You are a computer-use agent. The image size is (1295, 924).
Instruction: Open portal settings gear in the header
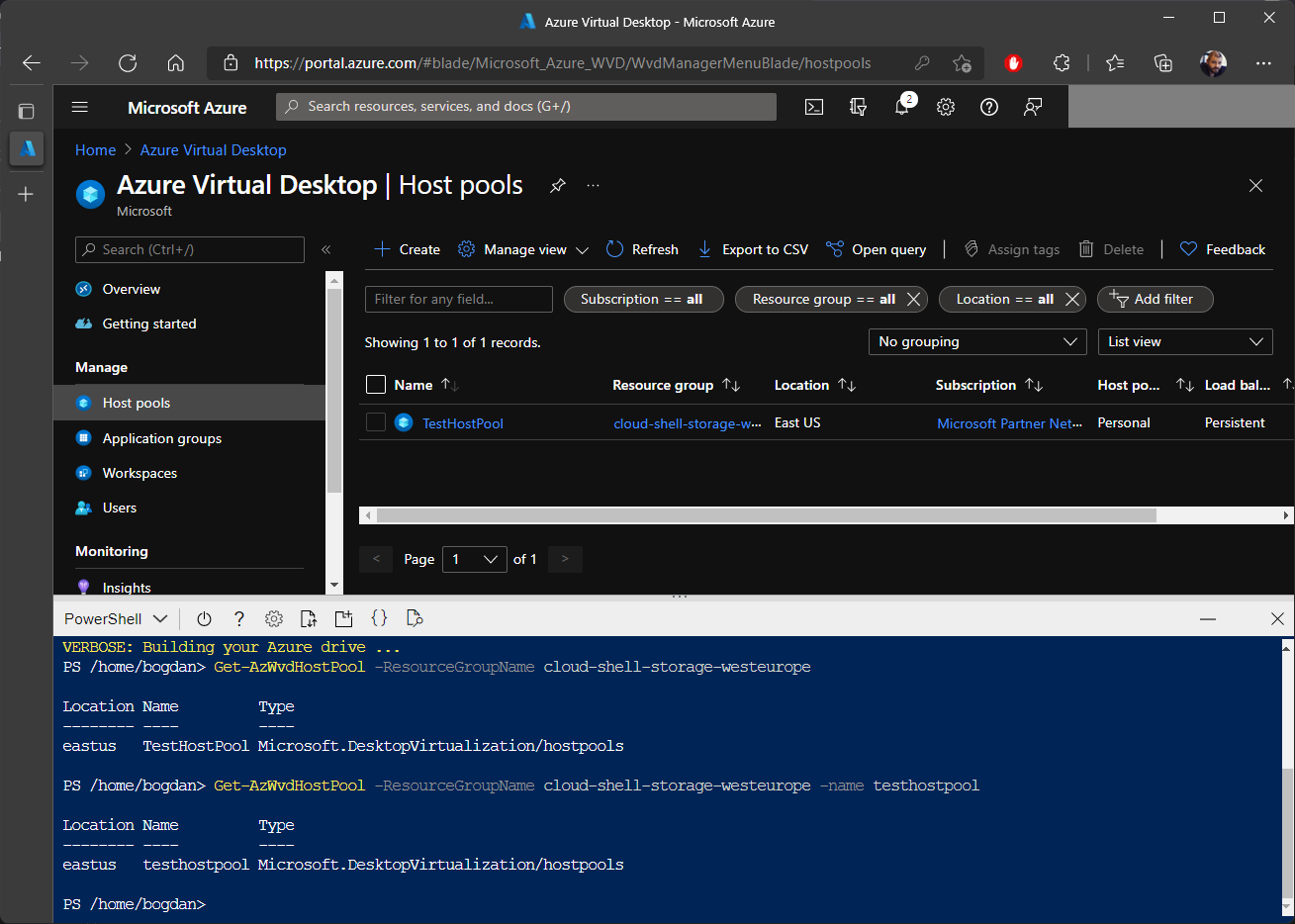tap(946, 107)
